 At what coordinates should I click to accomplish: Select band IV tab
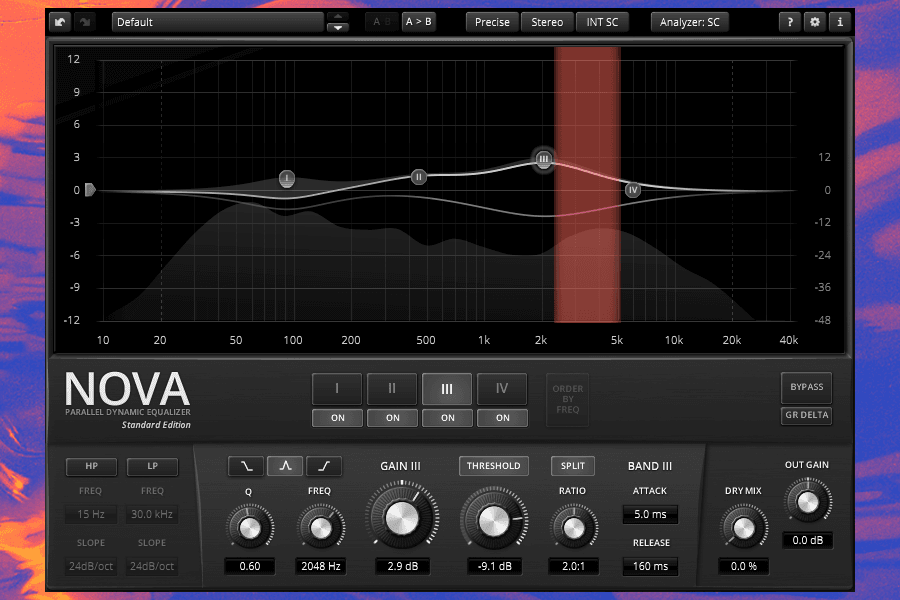502,389
